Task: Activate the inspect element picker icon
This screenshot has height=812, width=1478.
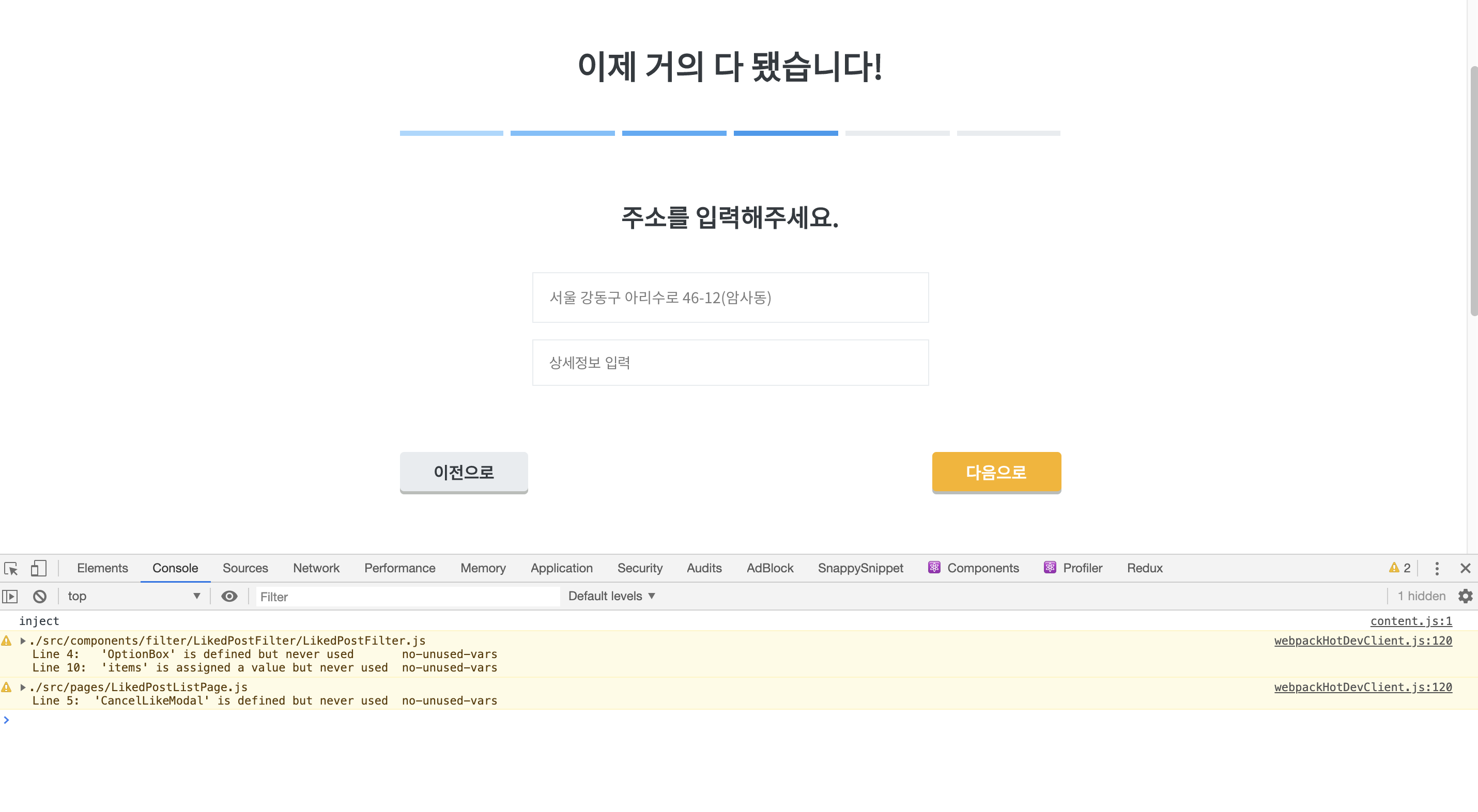Action: [x=11, y=568]
